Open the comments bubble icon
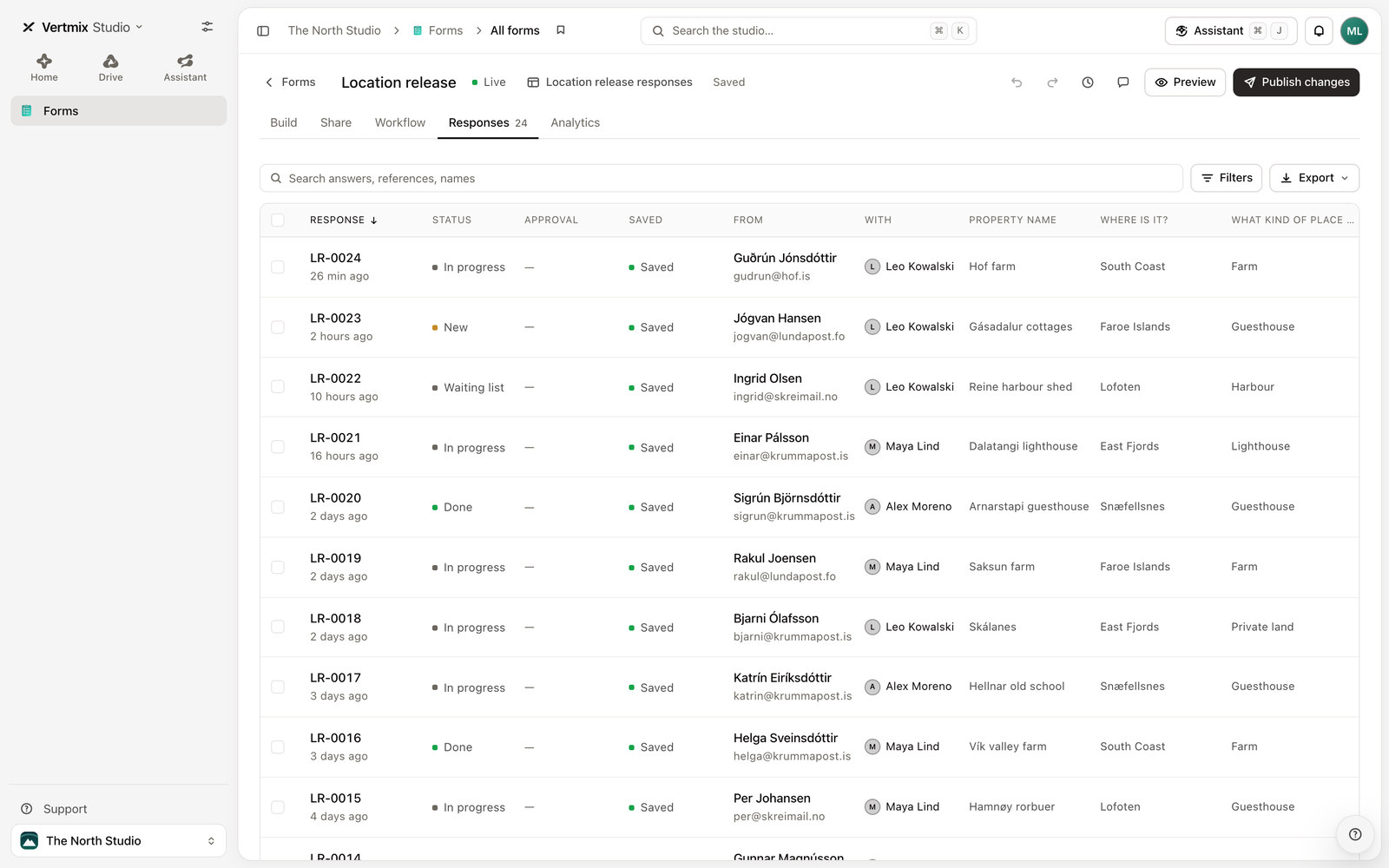Image resolution: width=1389 pixels, height=868 pixels. (1122, 82)
